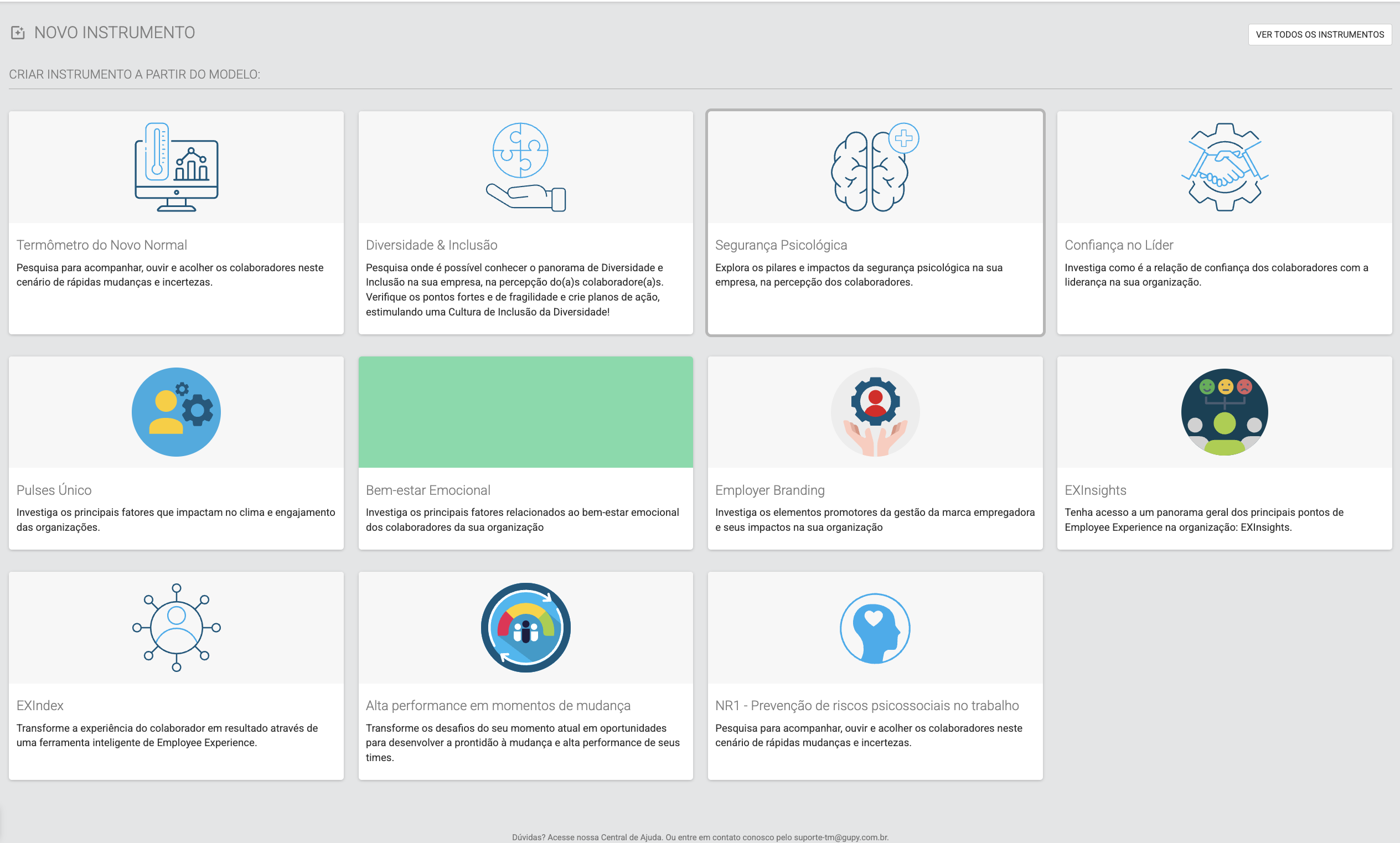Viewport: 1400px width, 843px height.
Task: Click 'Criar instrumento a partir do modelo' label
Action: [x=135, y=74]
